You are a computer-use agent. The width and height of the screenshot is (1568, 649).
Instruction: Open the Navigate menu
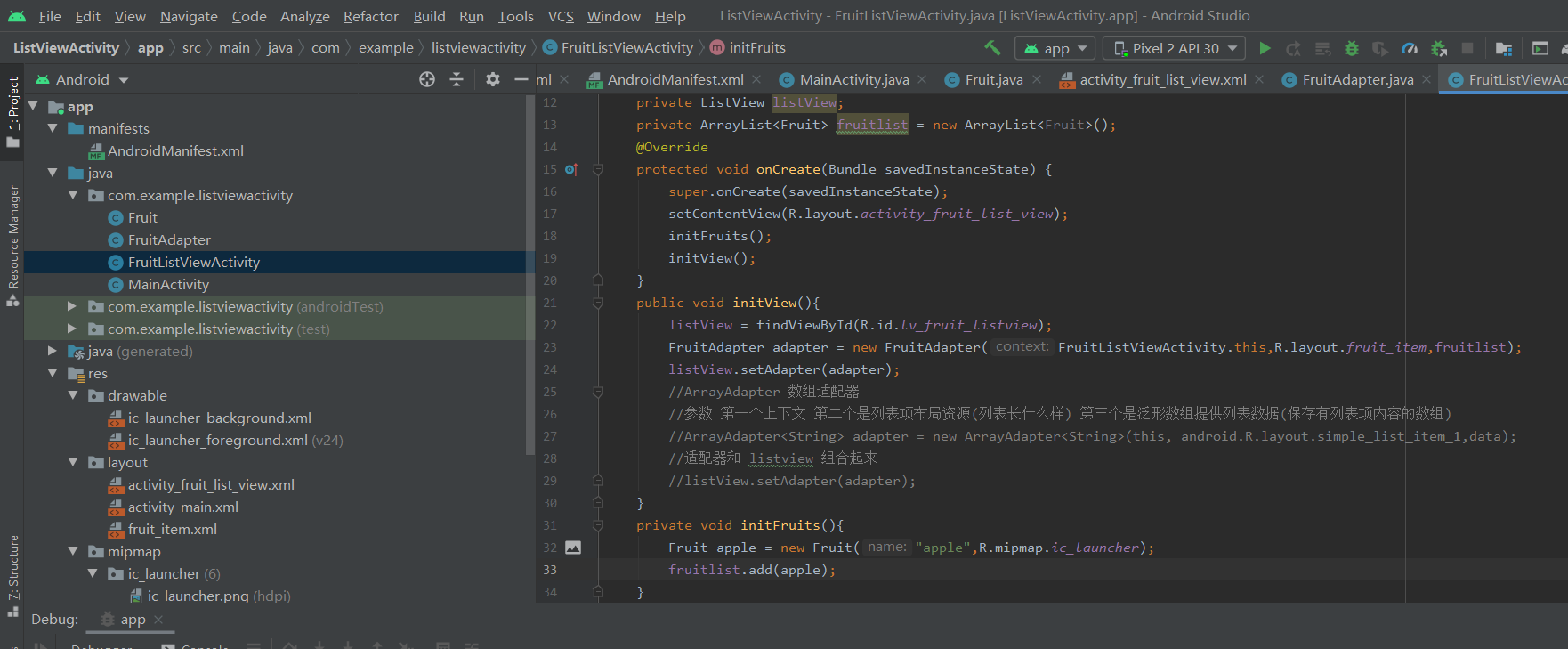coord(189,16)
